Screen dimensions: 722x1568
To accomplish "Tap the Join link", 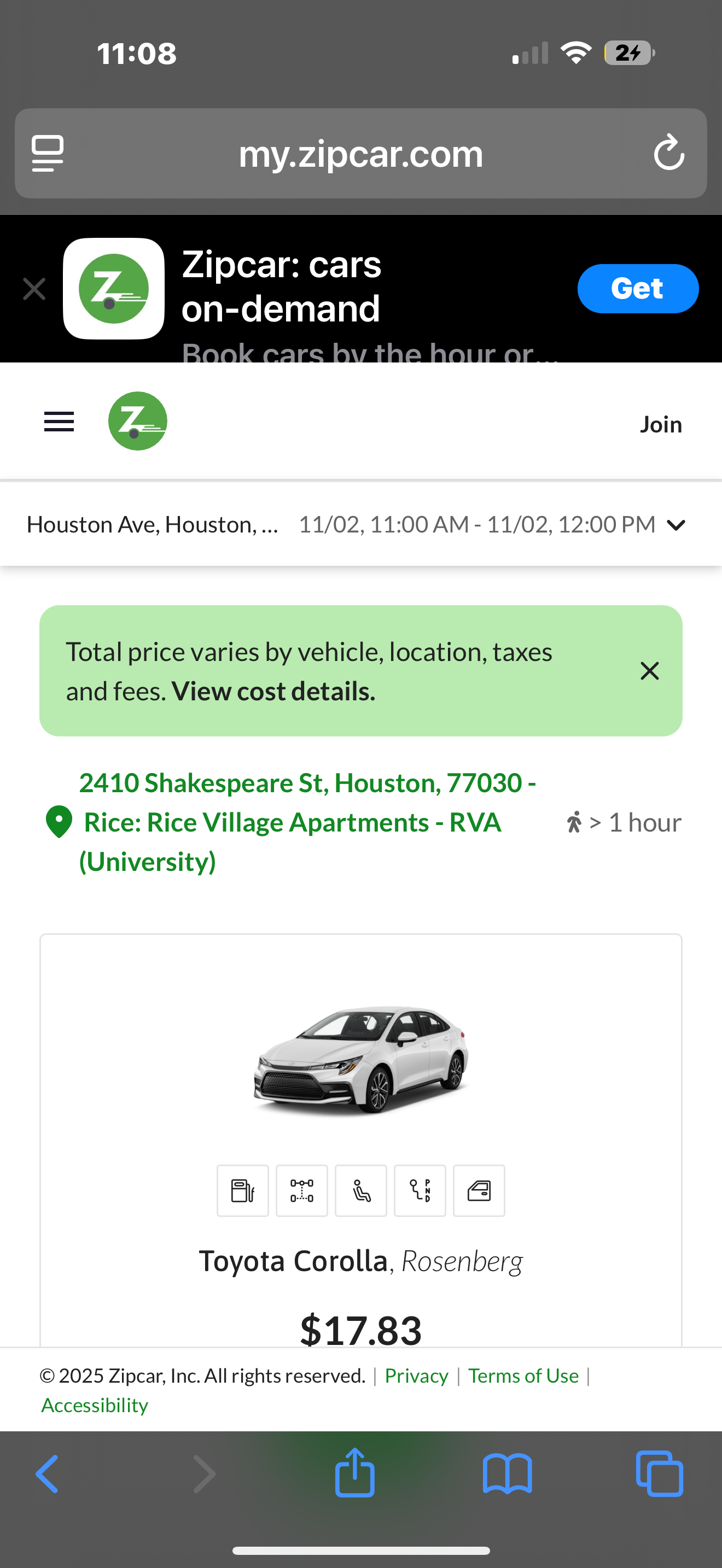I will pyautogui.click(x=661, y=424).
